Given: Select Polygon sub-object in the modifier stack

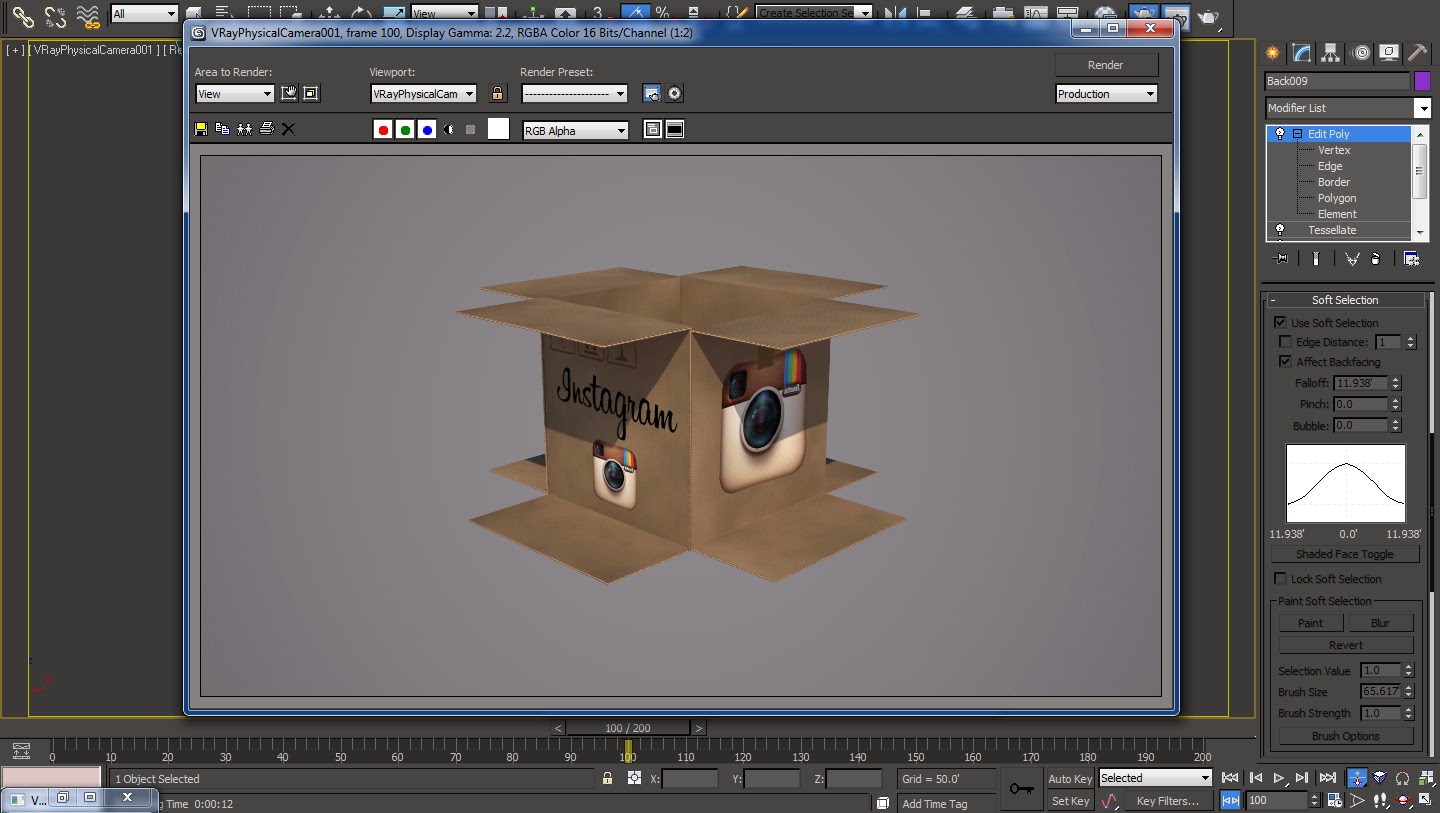Looking at the screenshot, I should (x=1336, y=198).
